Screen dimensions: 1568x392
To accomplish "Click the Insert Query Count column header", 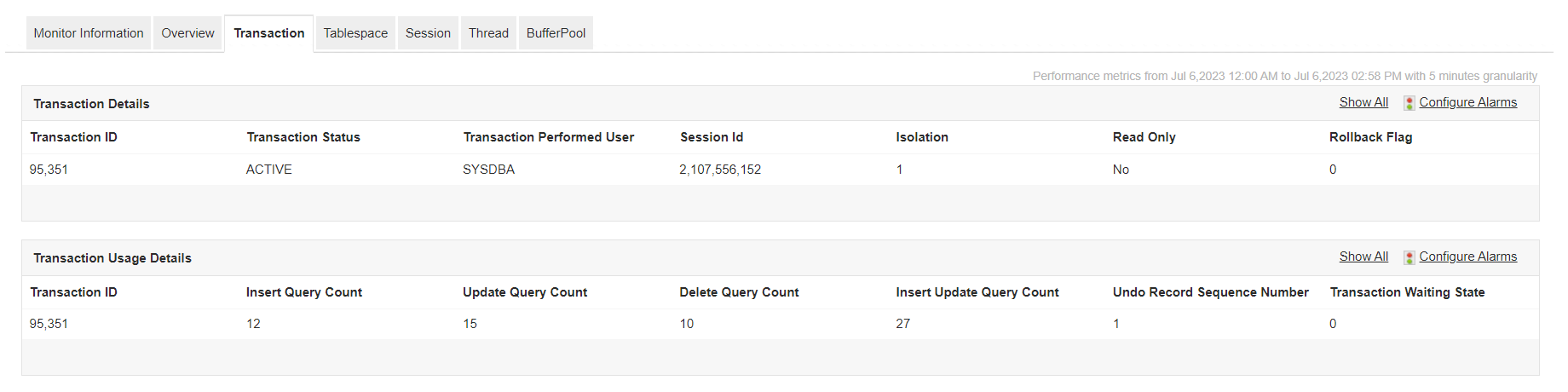I will [304, 292].
